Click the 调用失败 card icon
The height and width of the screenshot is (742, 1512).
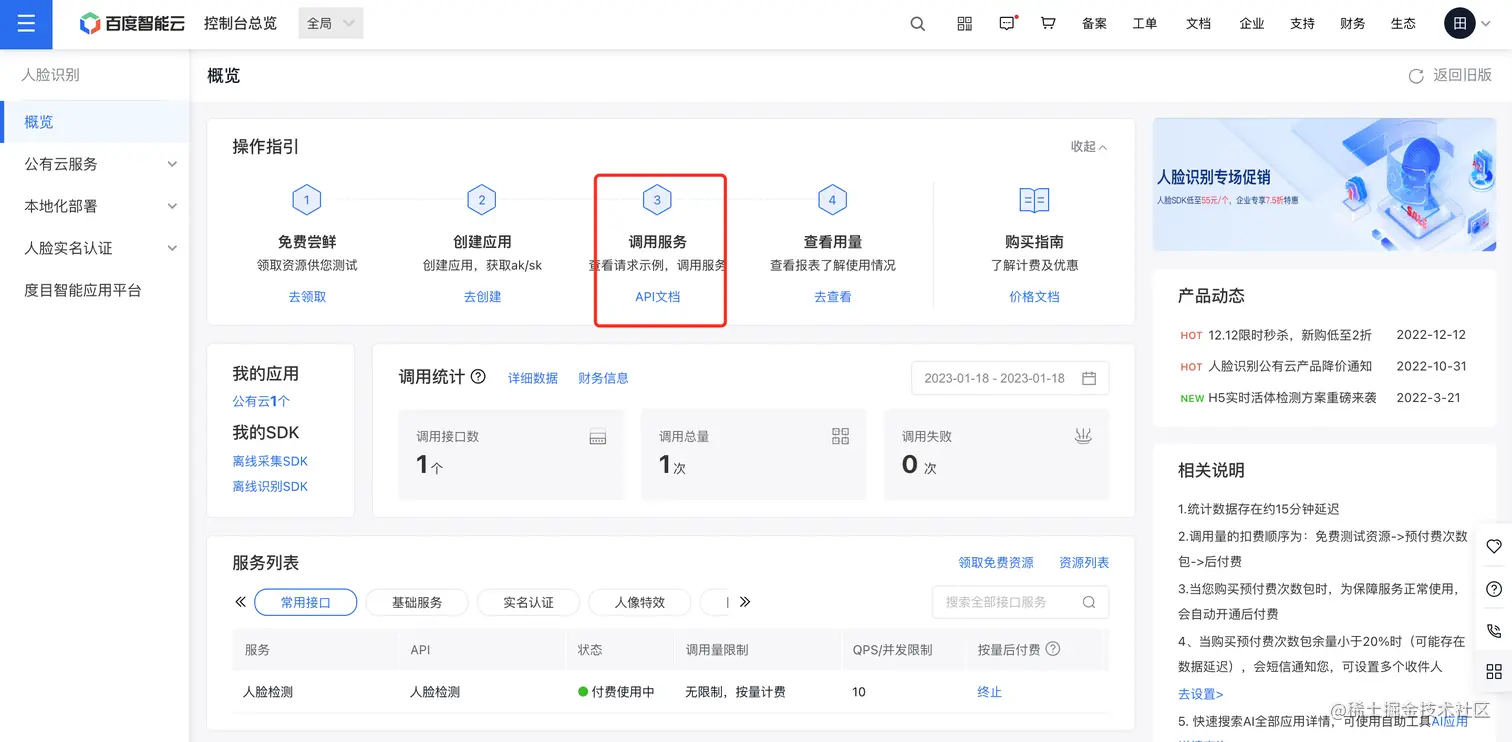pyautogui.click(x=1082, y=435)
